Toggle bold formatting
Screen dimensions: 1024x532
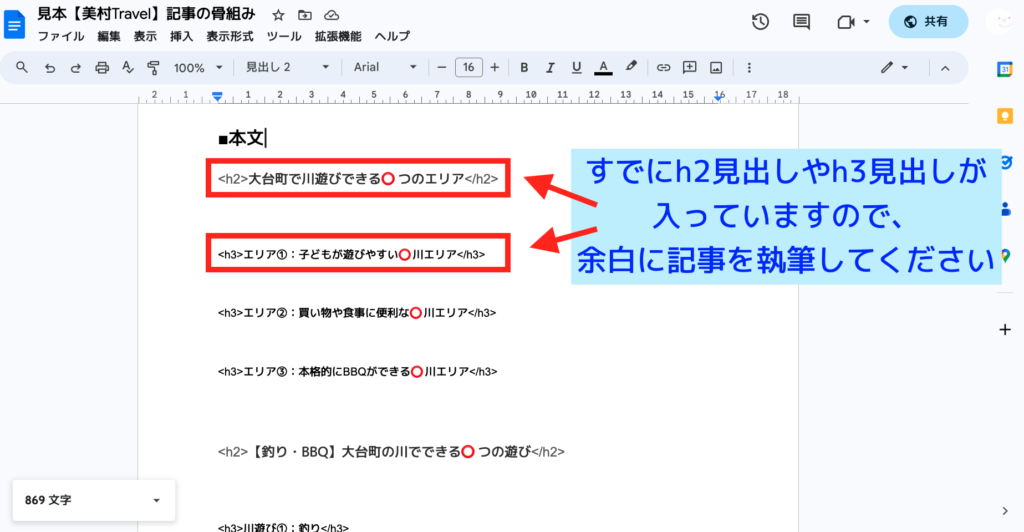pos(523,68)
